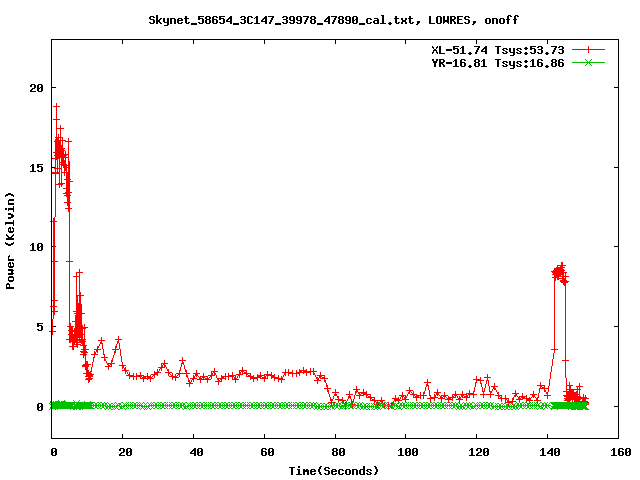This screenshot has height=480, width=640.
Task: Click the x-axis tick label 40
Action: click(196, 452)
